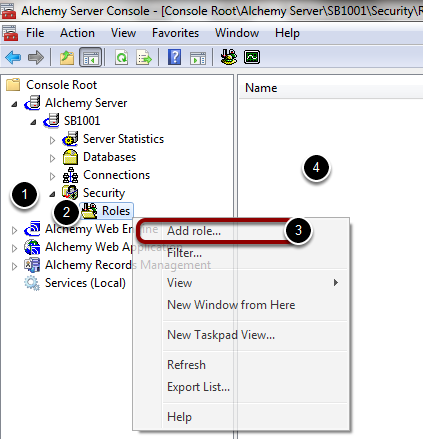Click the Roles node icon
This screenshot has height=439, width=423.
(x=89, y=211)
